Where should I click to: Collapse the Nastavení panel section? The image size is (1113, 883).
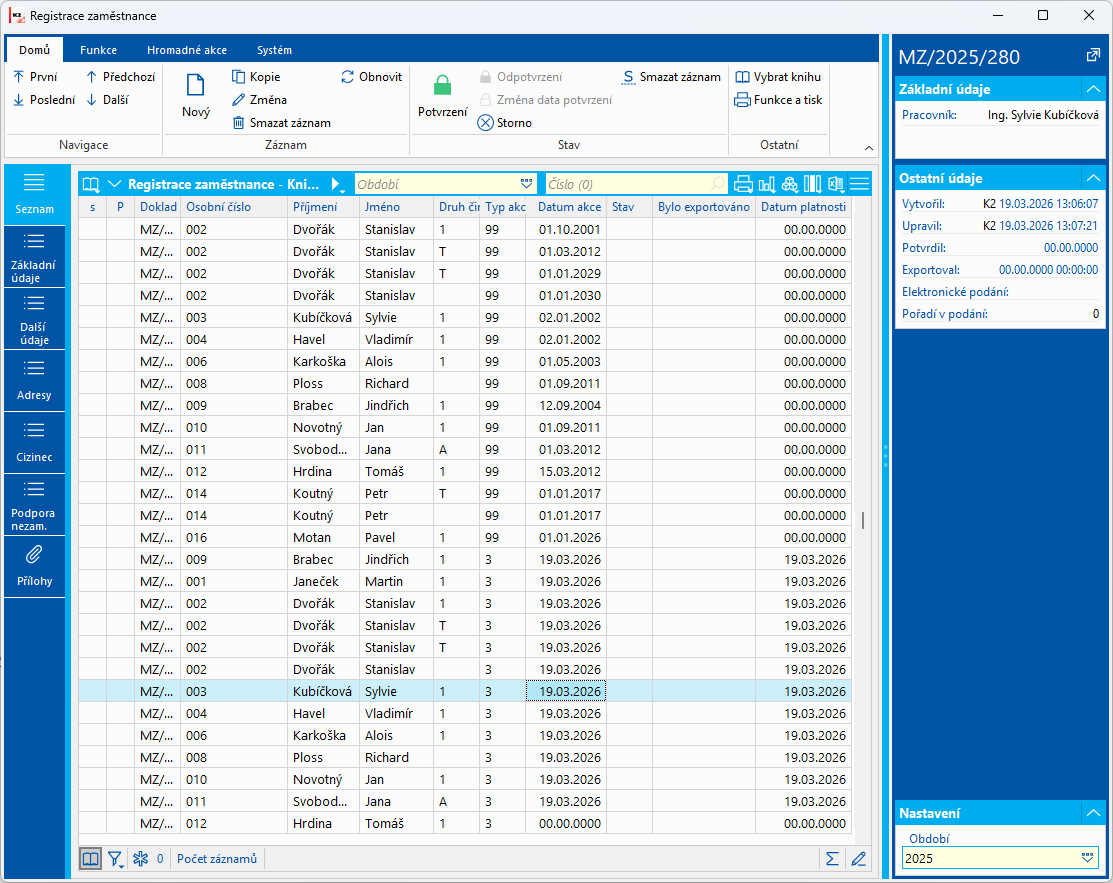coord(1093,813)
